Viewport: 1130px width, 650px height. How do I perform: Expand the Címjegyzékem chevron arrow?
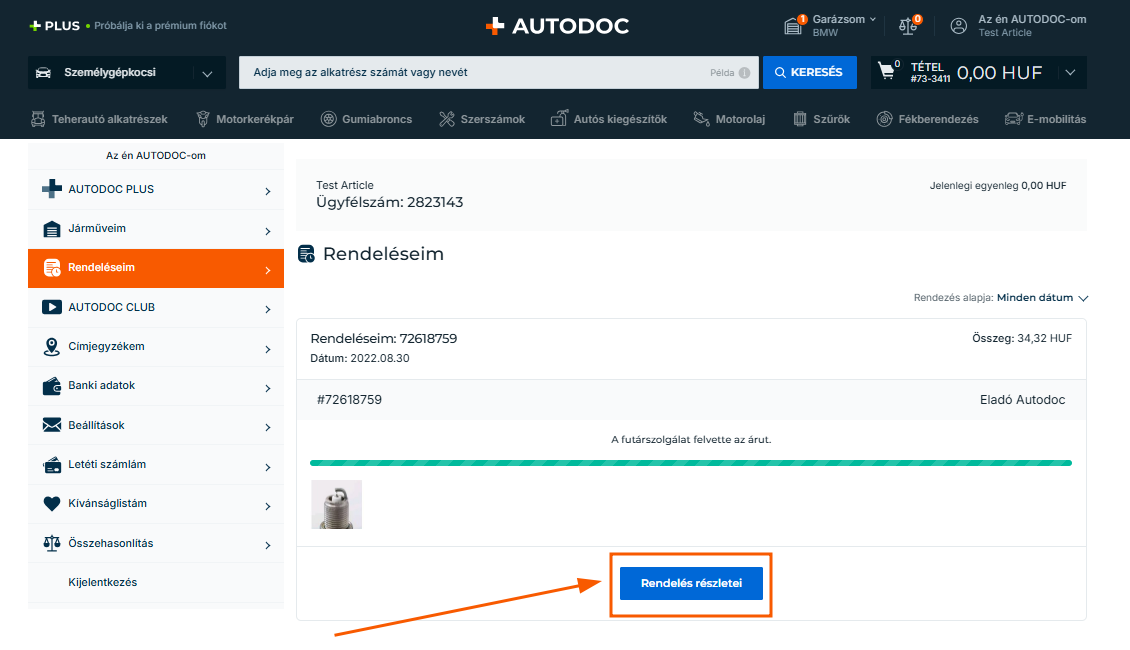click(x=267, y=349)
